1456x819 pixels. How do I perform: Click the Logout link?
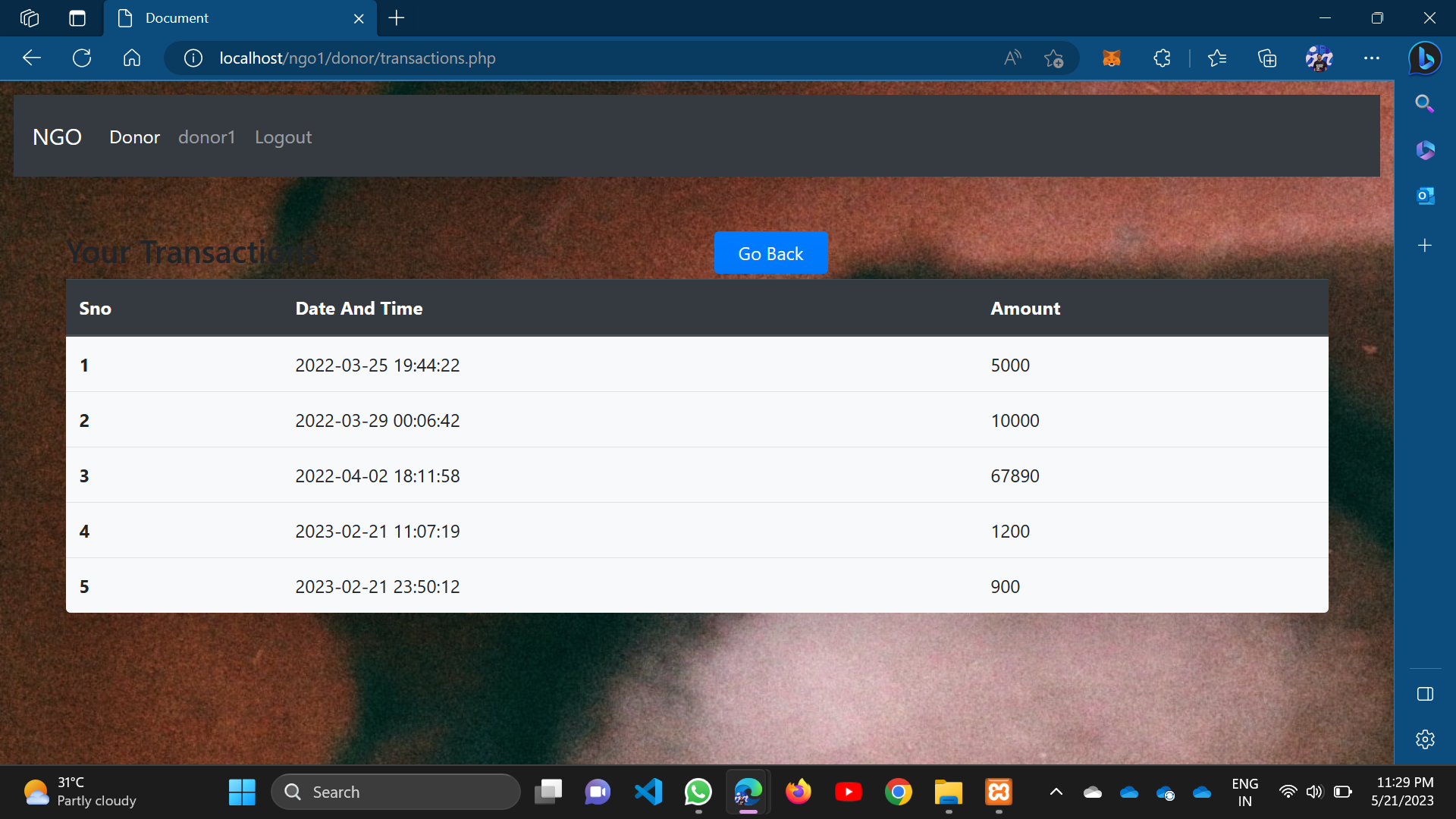point(283,137)
